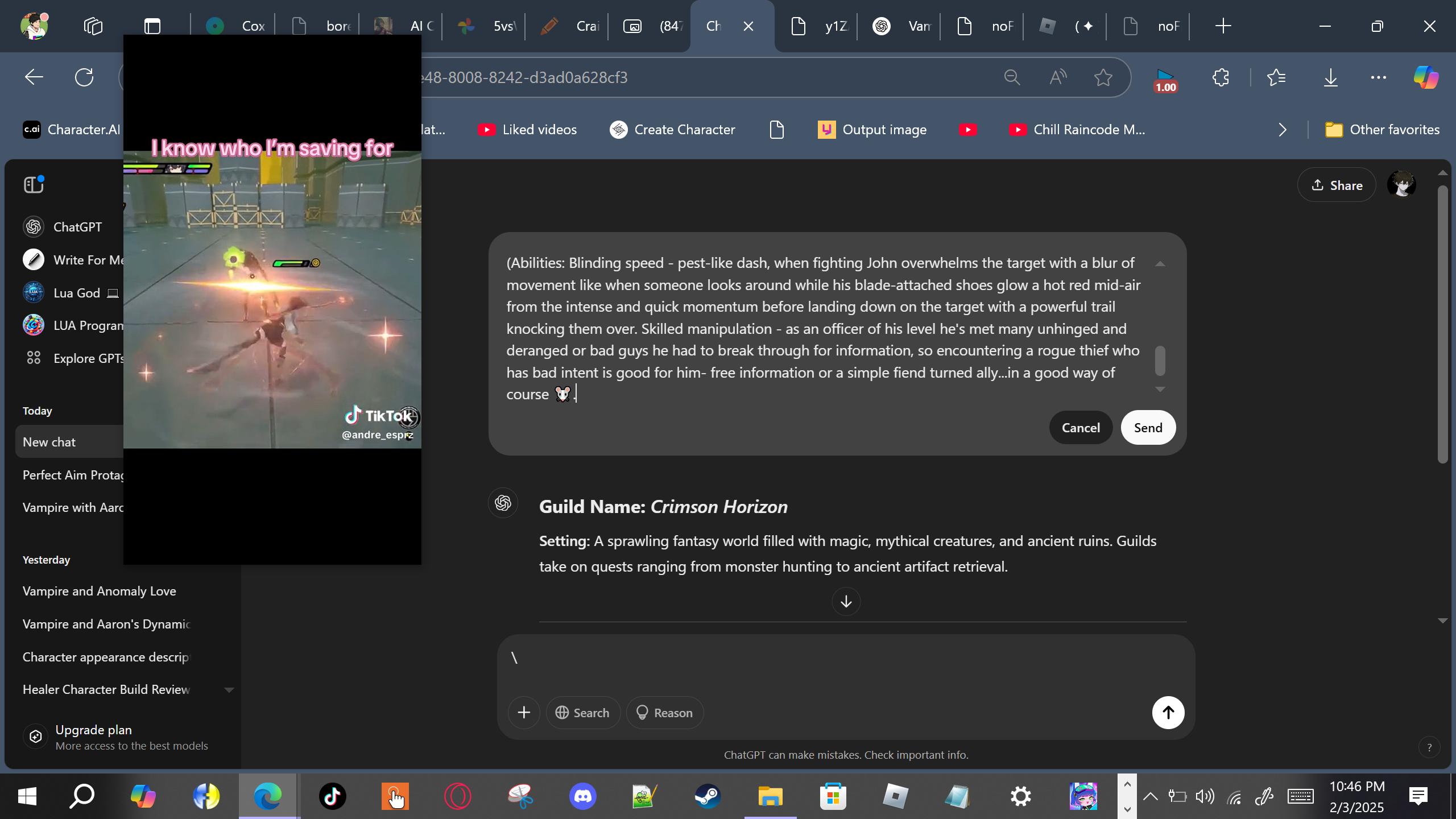This screenshot has width=1456, height=819.
Task: Open the browser Settings and more menu
Action: [1379, 77]
